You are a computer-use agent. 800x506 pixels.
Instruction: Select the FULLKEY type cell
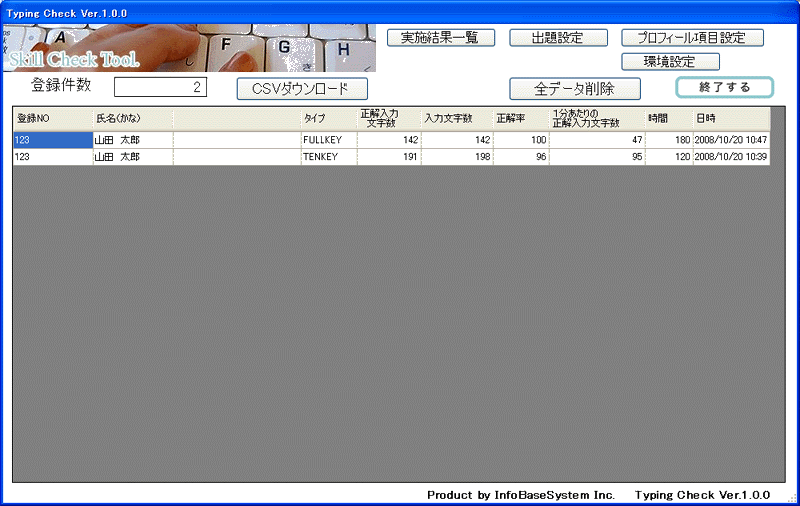pyautogui.click(x=329, y=140)
